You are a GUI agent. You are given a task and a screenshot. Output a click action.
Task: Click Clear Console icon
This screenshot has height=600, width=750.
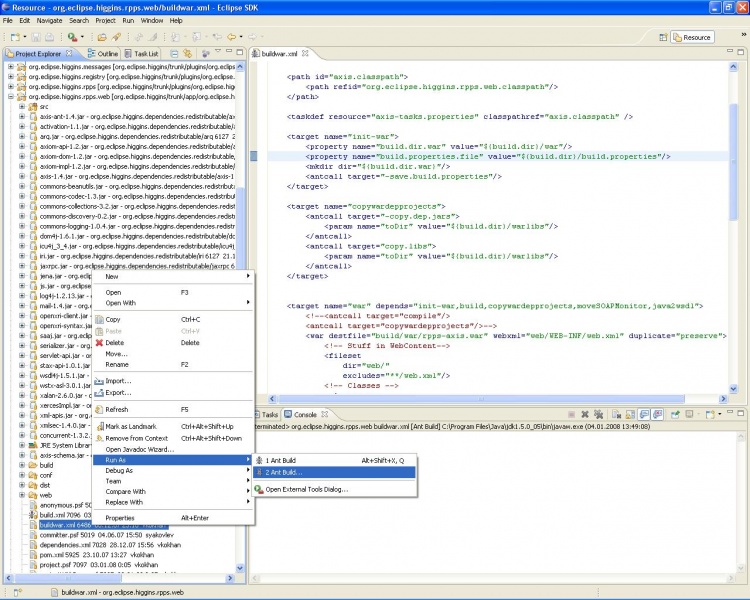pos(616,414)
